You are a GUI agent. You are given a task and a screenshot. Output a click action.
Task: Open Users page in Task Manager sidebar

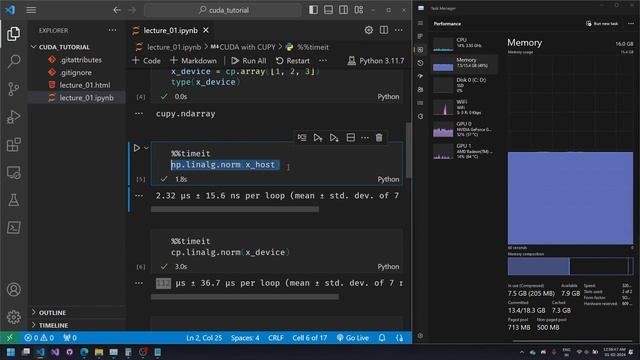coord(420,90)
